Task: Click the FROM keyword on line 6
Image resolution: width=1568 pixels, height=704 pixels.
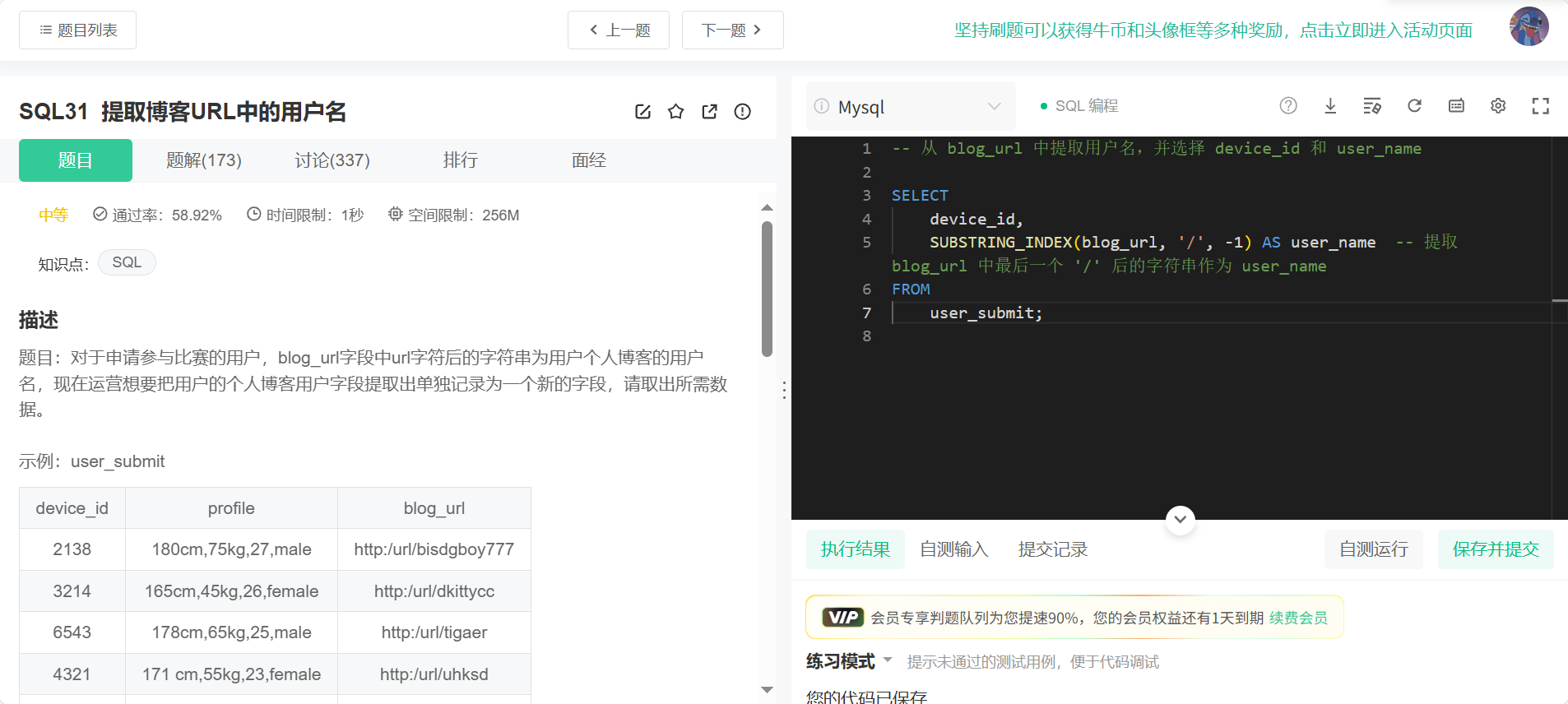Action: tap(911, 289)
